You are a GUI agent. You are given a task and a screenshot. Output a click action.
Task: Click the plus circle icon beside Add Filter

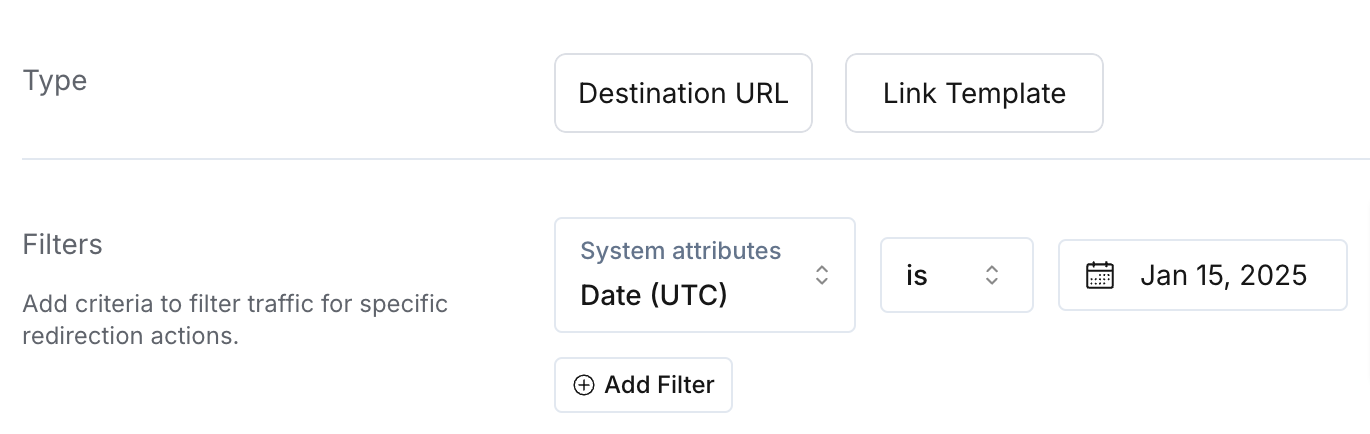point(583,385)
